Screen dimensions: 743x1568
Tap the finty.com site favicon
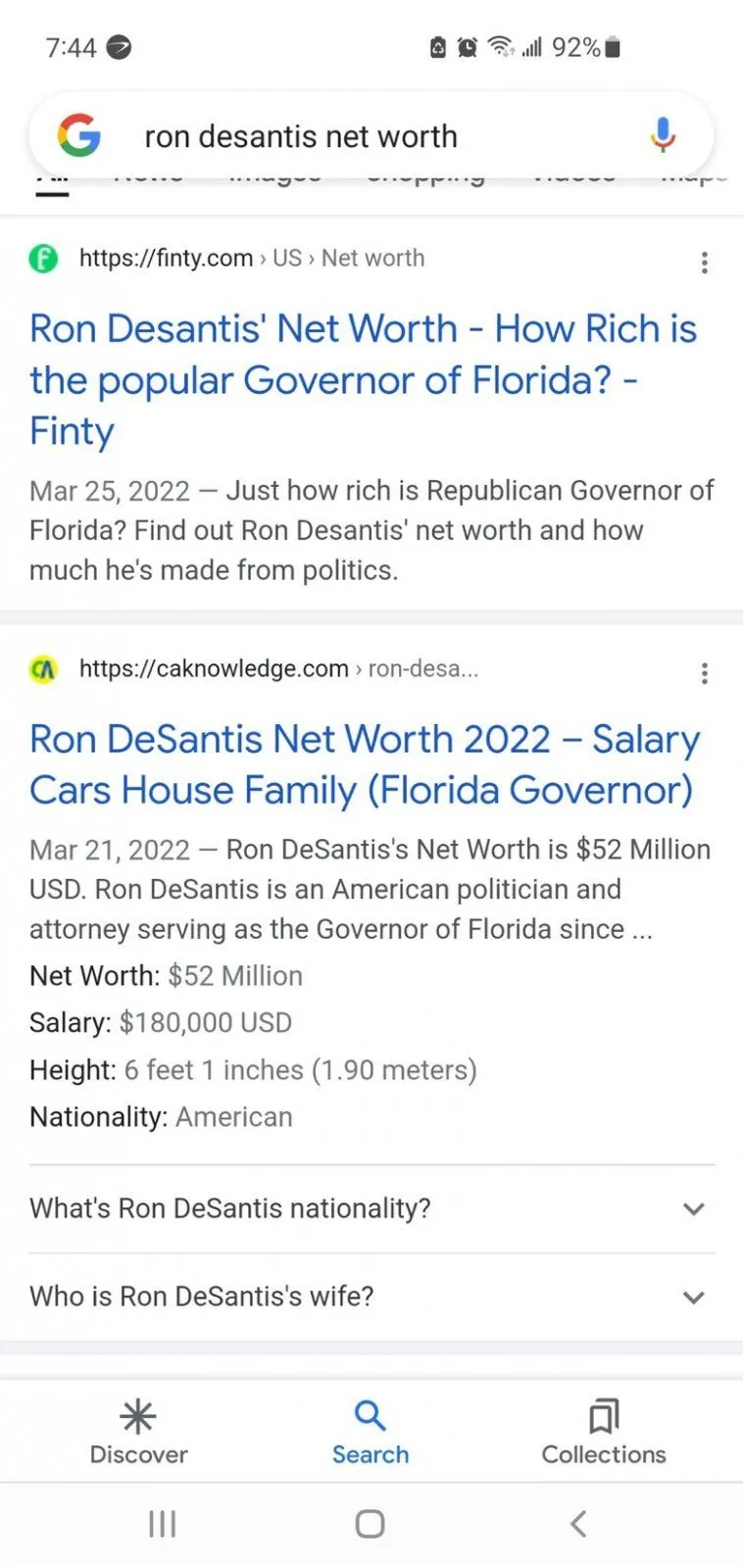44,259
